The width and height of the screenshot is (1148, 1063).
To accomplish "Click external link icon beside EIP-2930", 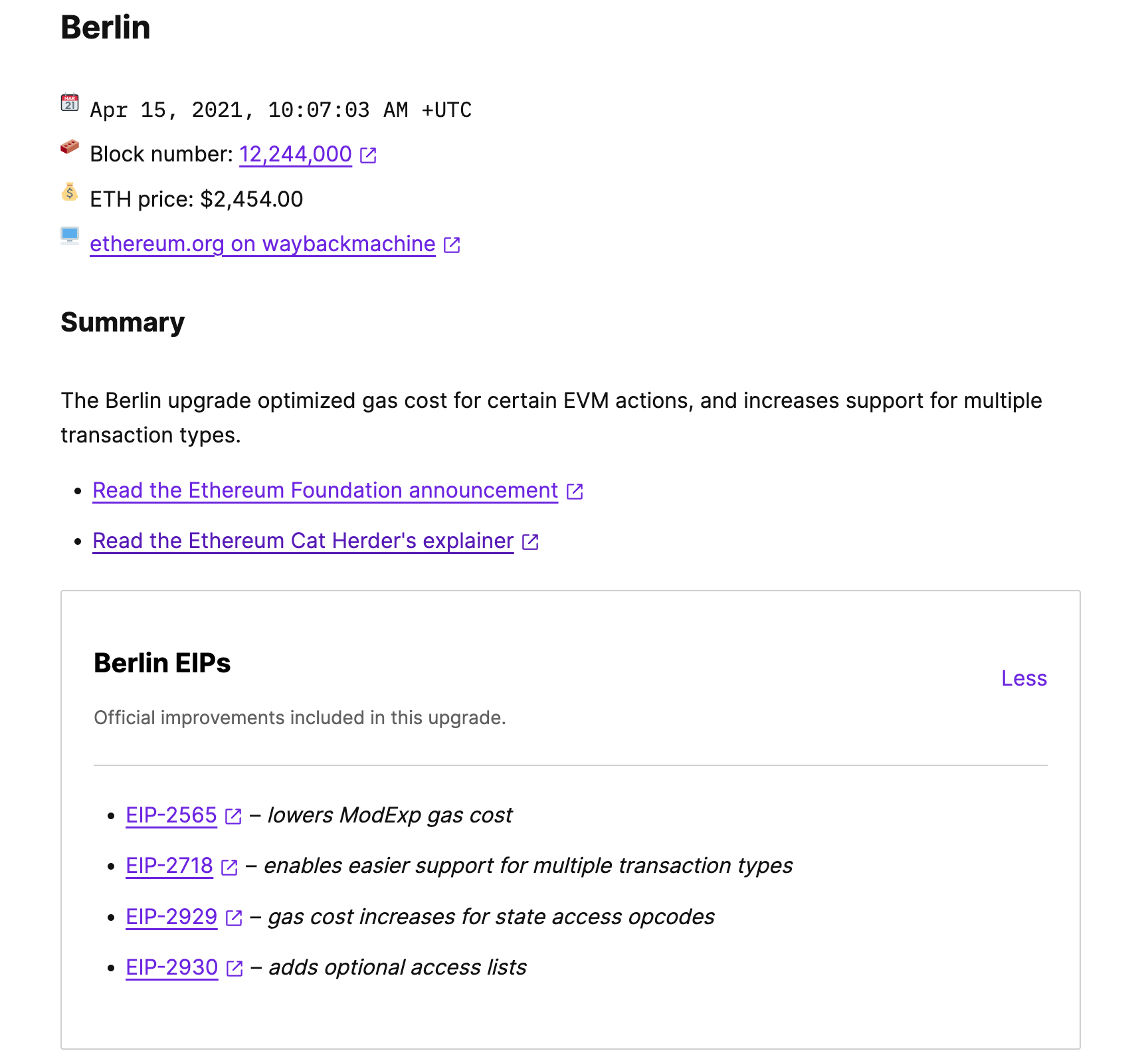I will pyautogui.click(x=235, y=969).
